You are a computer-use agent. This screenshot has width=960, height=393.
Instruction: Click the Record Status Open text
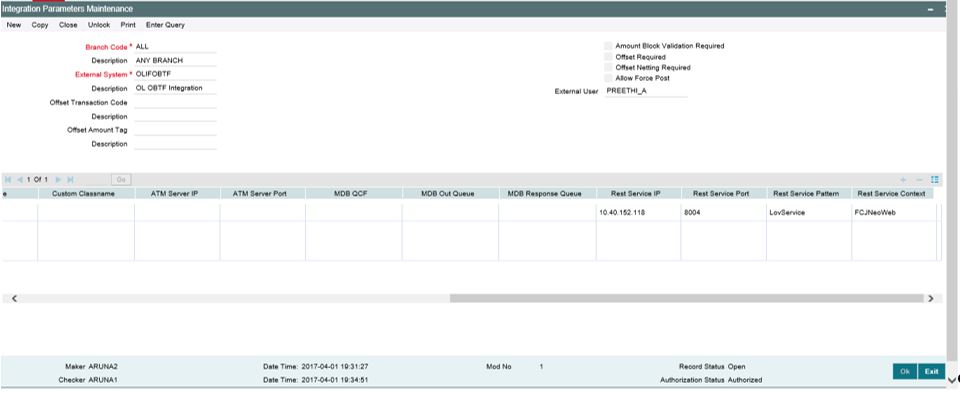point(737,367)
